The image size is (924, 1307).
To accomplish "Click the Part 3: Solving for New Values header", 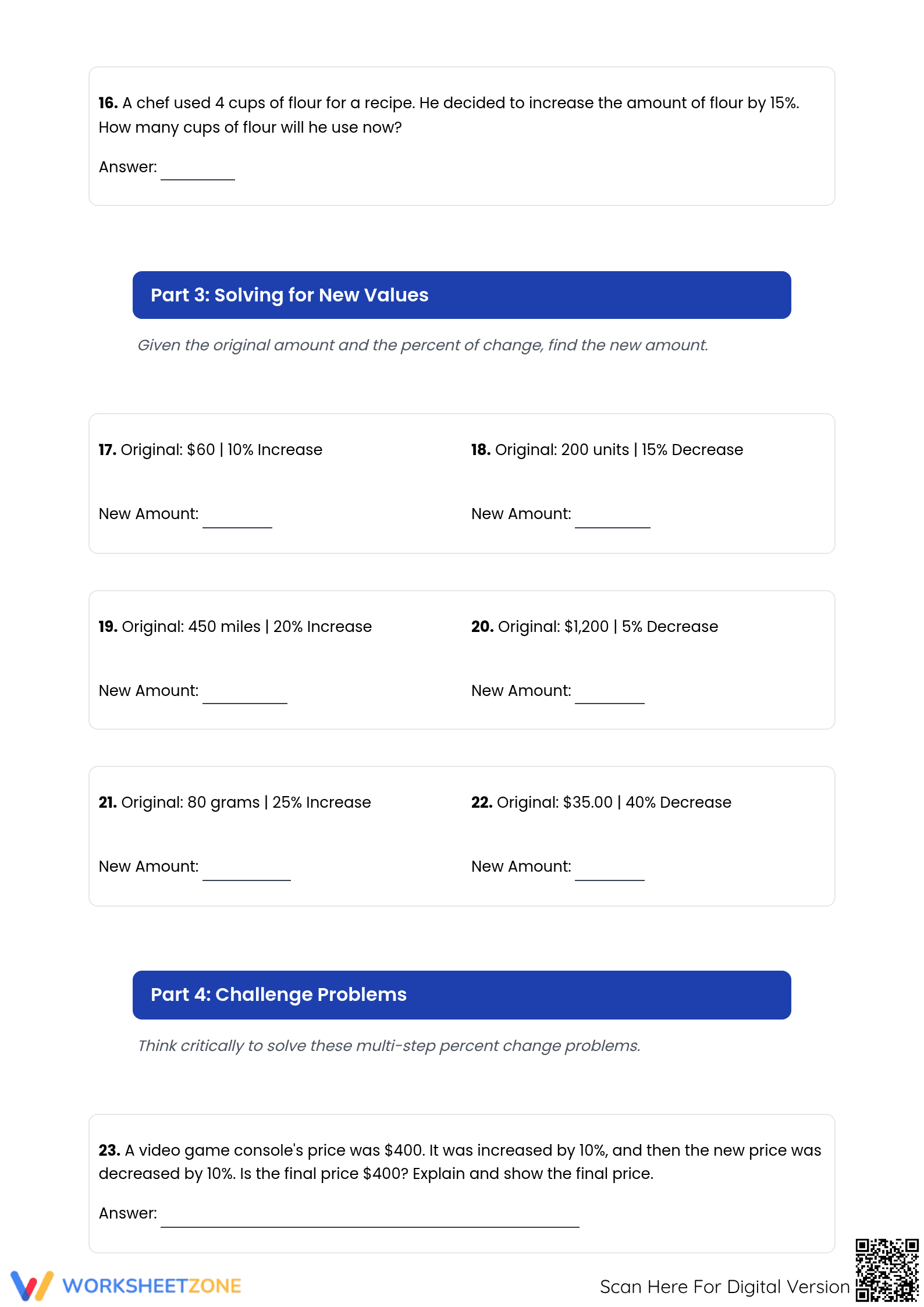I will (461, 295).
